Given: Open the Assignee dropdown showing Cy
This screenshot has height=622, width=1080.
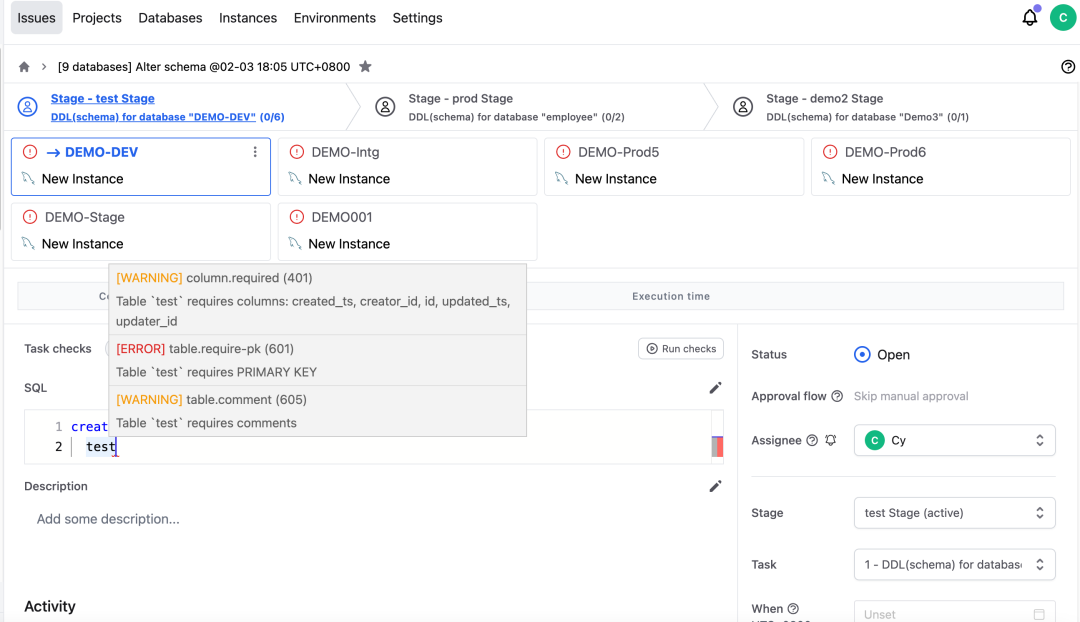Looking at the screenshot, I should pos(954,440).
